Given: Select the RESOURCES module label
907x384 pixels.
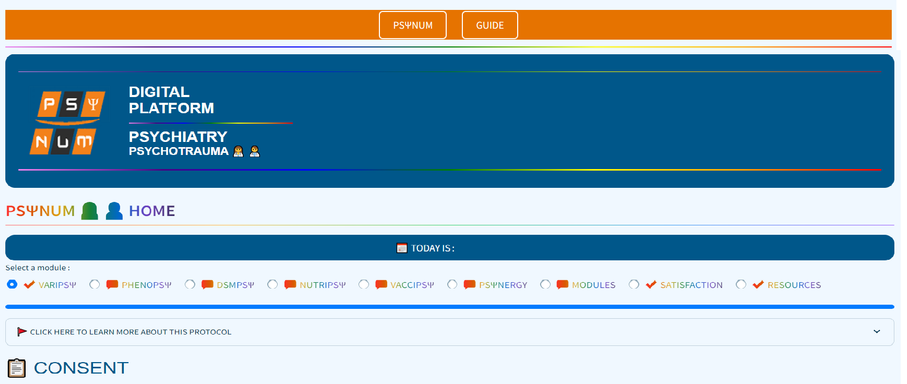Looking at the screenshot, I should [794, 285].
